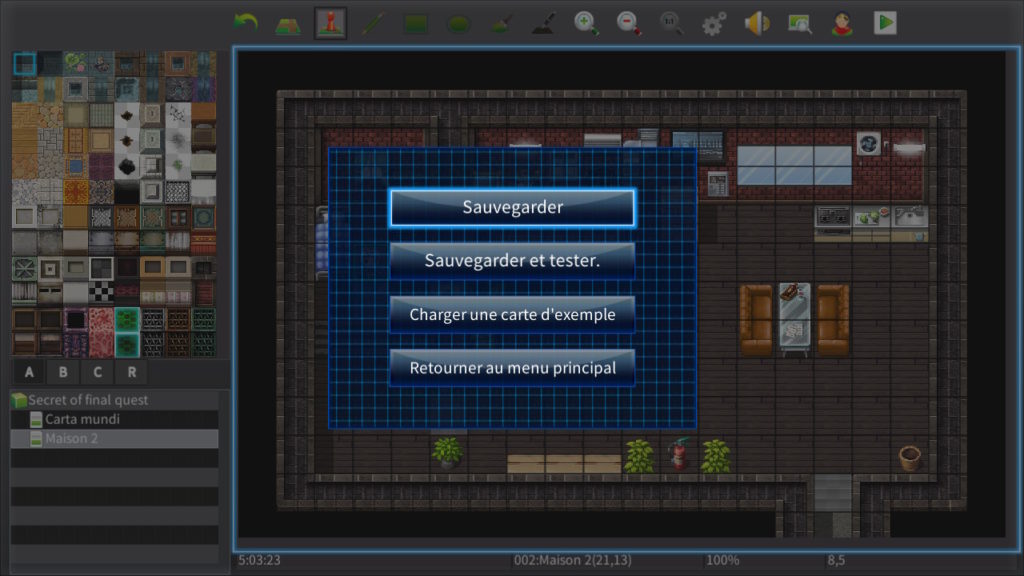Select the Ellipse drawing tool

458,25
